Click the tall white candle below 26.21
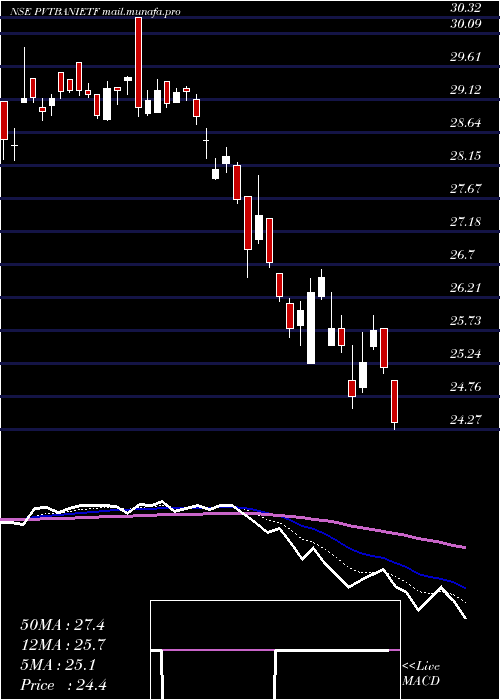Screen dimensions: 500x700 (x=311, y=328)
